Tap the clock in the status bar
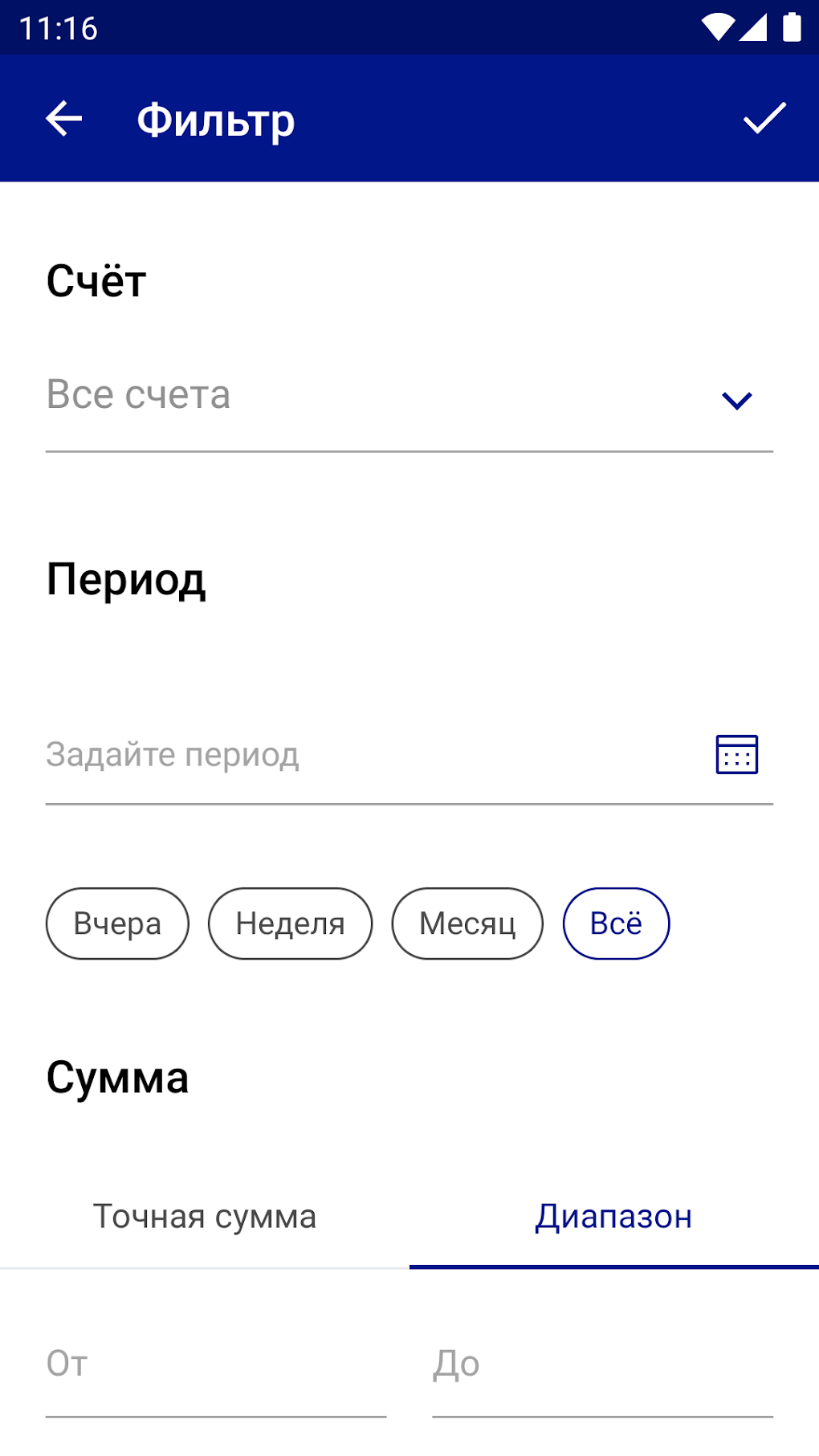This screenshot has width=819, height=1456. point(58,29)
